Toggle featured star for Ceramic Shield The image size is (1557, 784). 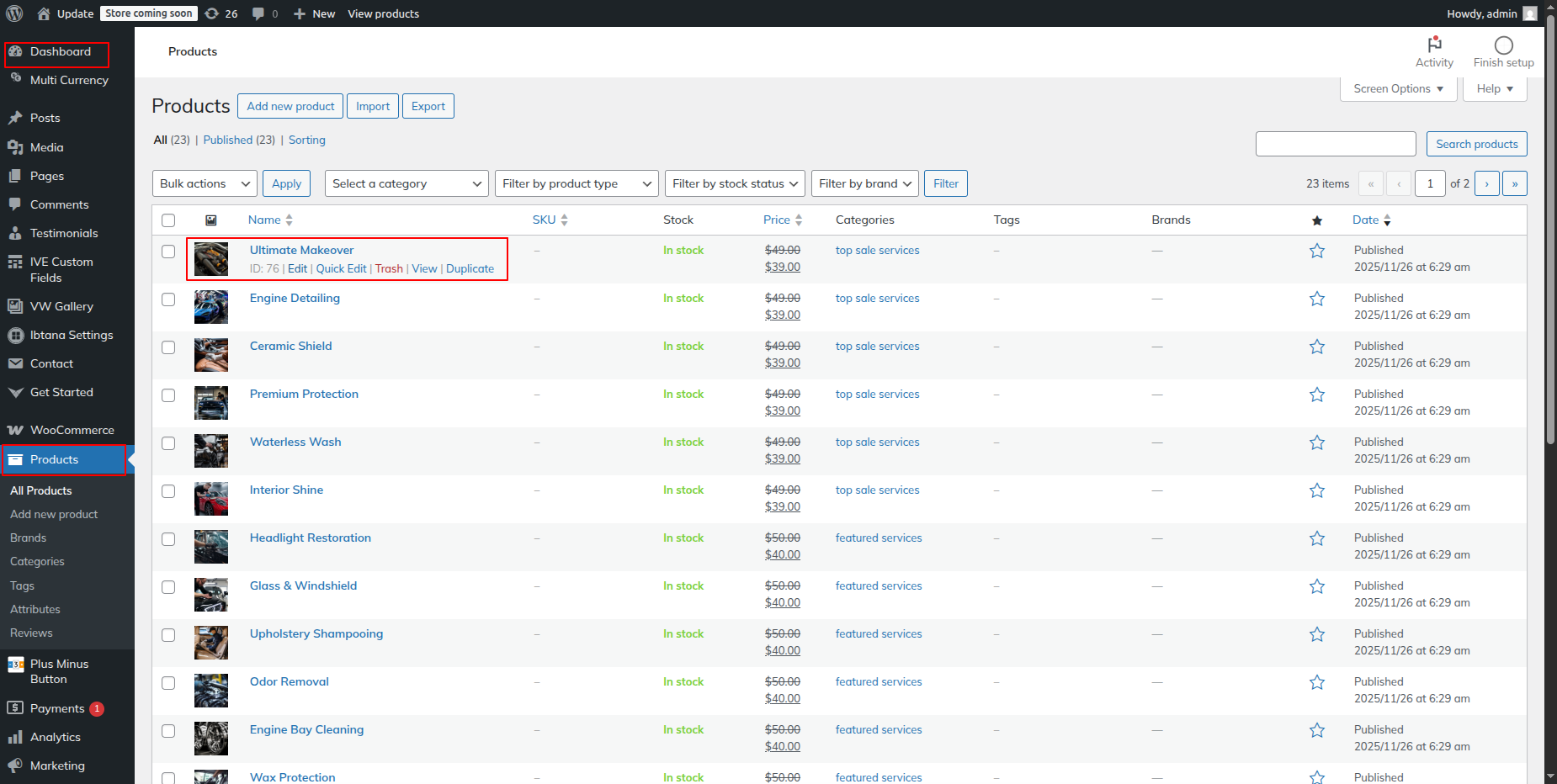1317,347
